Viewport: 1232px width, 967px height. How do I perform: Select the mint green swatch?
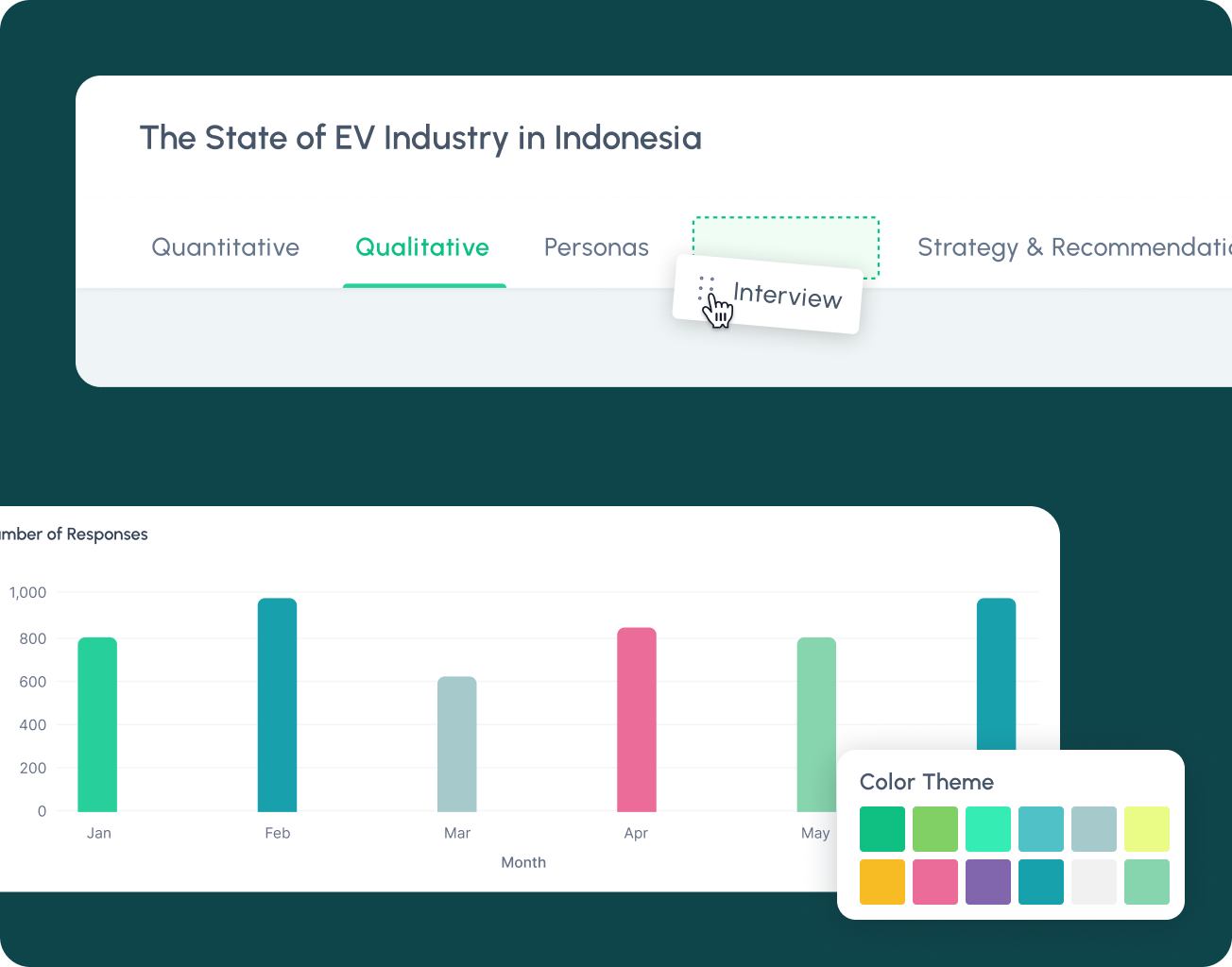[988, 829]
